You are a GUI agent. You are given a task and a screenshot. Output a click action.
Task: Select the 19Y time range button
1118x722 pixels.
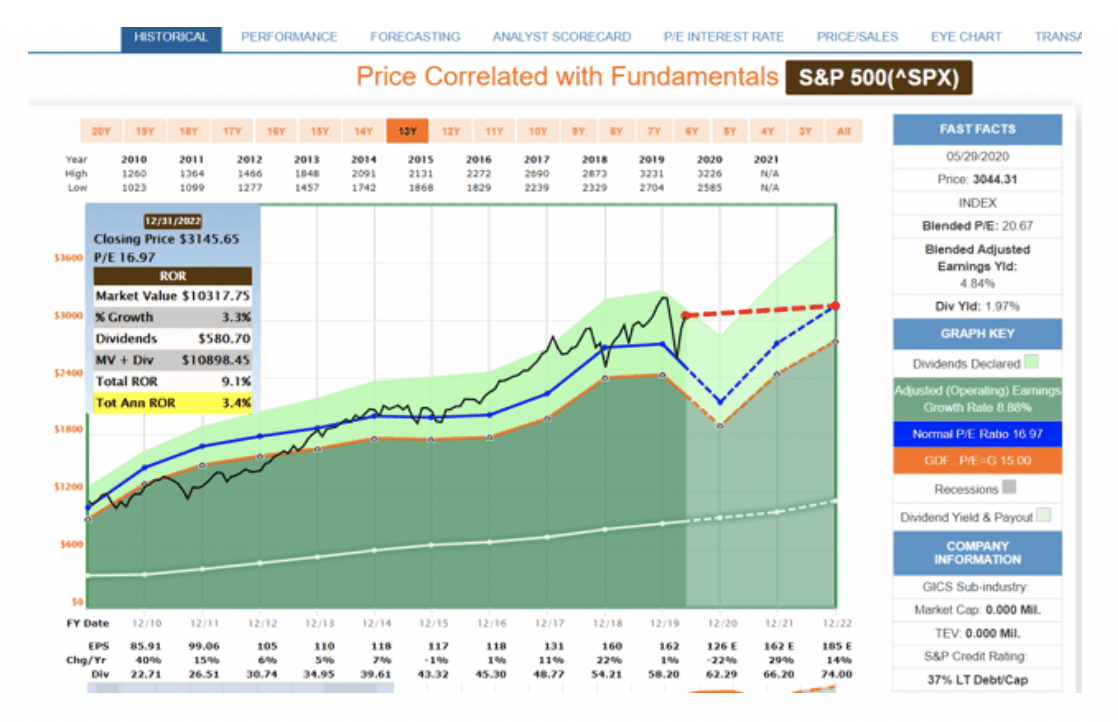(145, 131)
